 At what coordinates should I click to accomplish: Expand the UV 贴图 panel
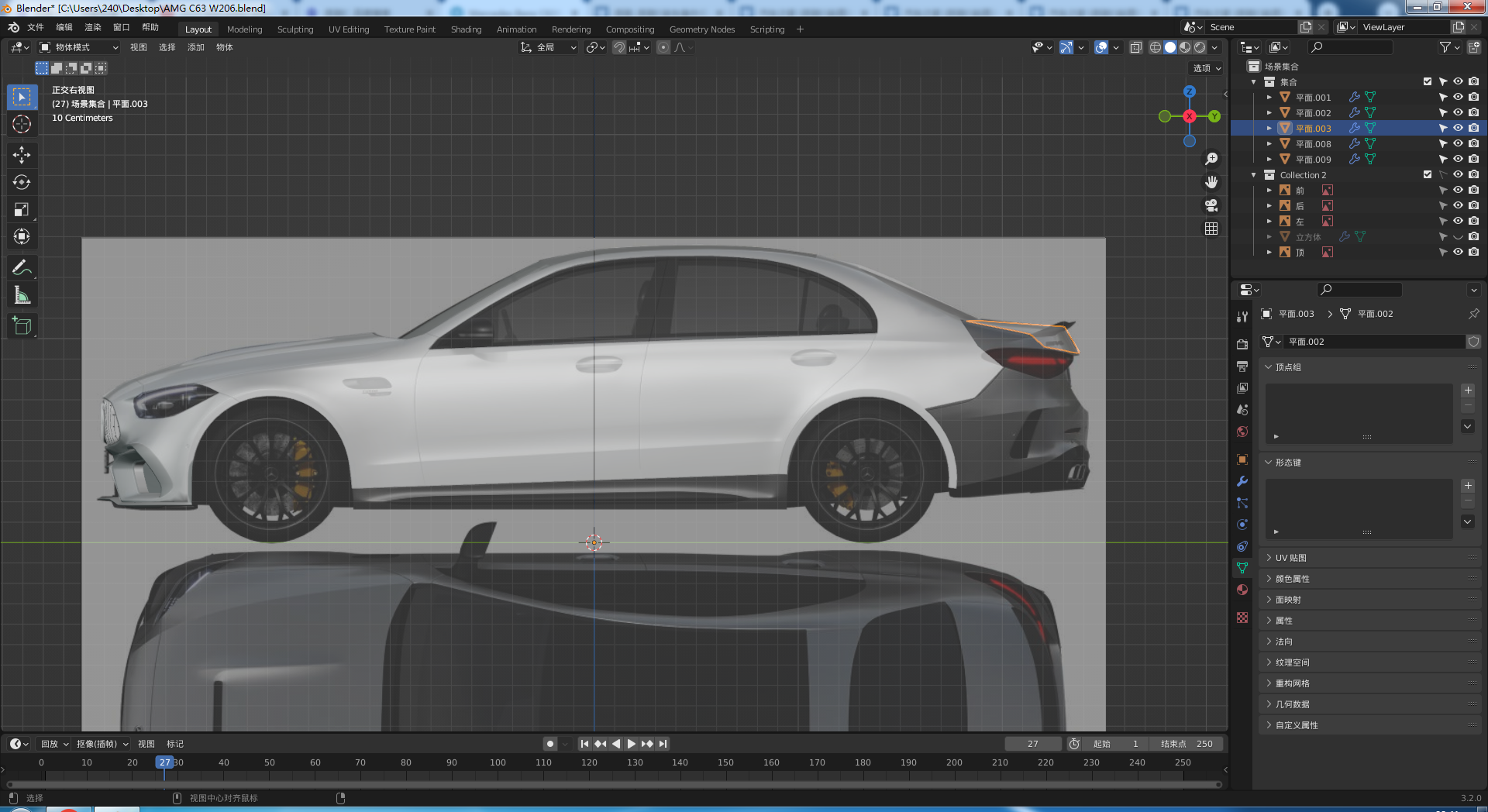(1291, 558)
